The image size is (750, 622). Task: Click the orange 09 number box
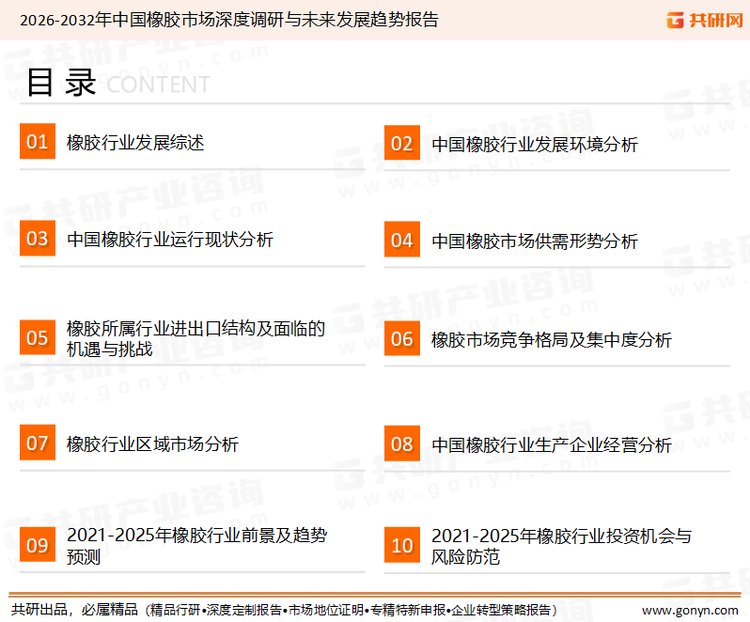[x=37, y=544]
